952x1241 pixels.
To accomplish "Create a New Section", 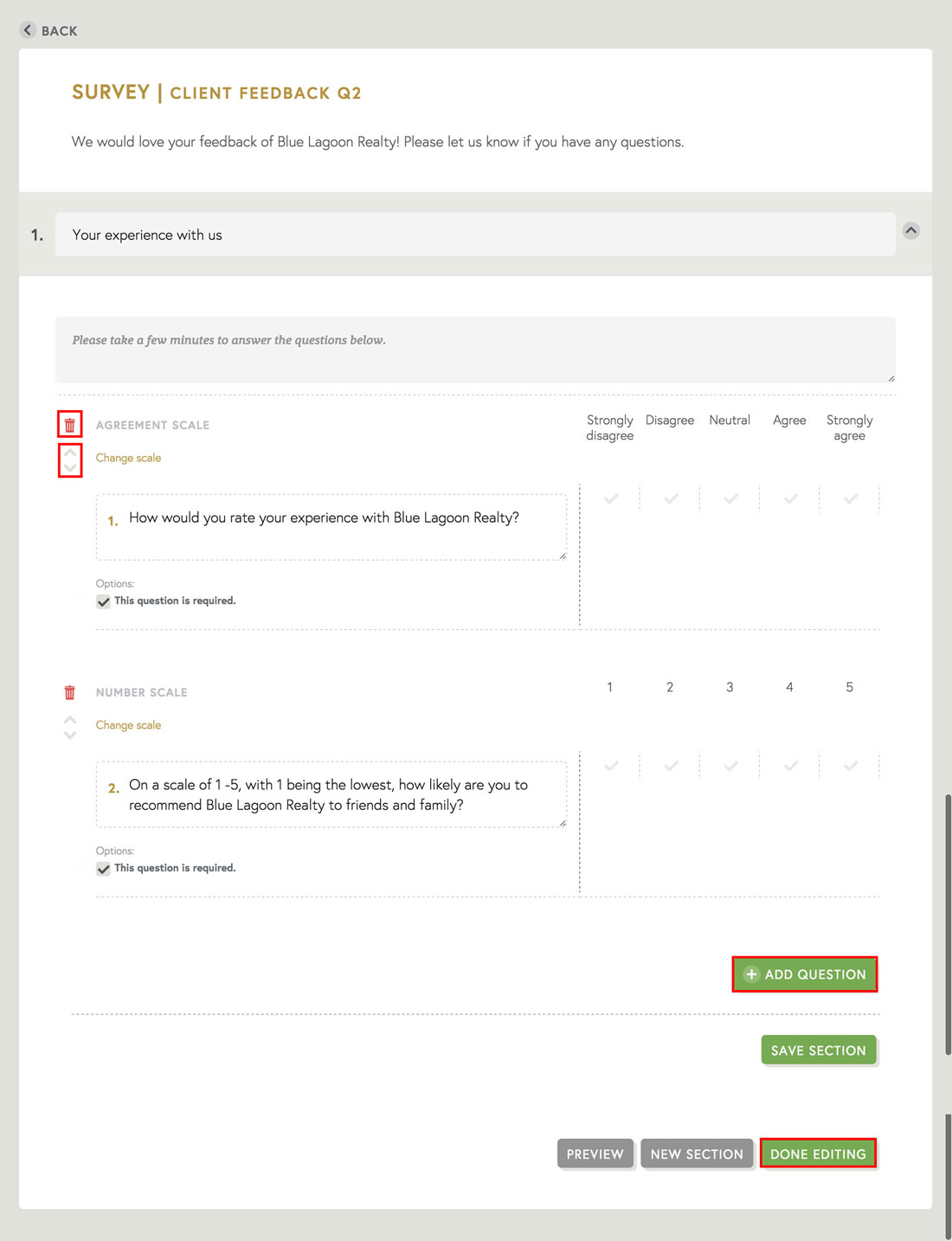I will pyautogui.click(x=697, y=1154).
